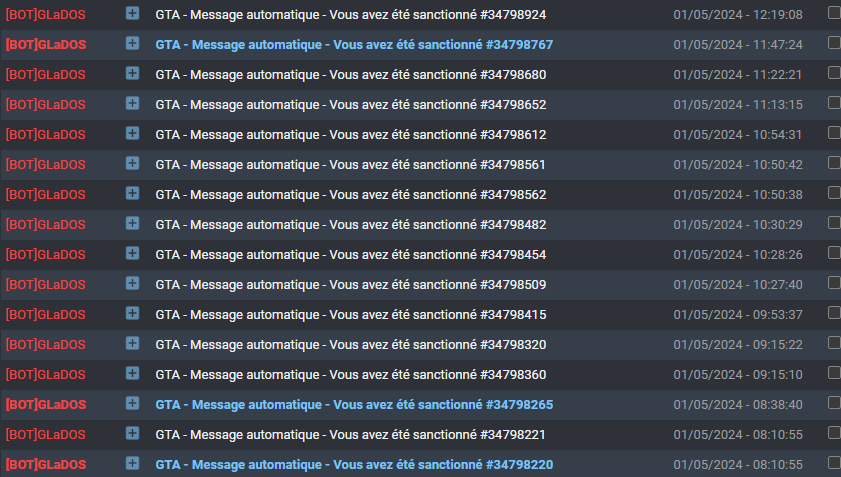The height and width of the screenshot is (477, 841).
Task: Click plus icon beside message #34798482
Action: pos(132,224)
